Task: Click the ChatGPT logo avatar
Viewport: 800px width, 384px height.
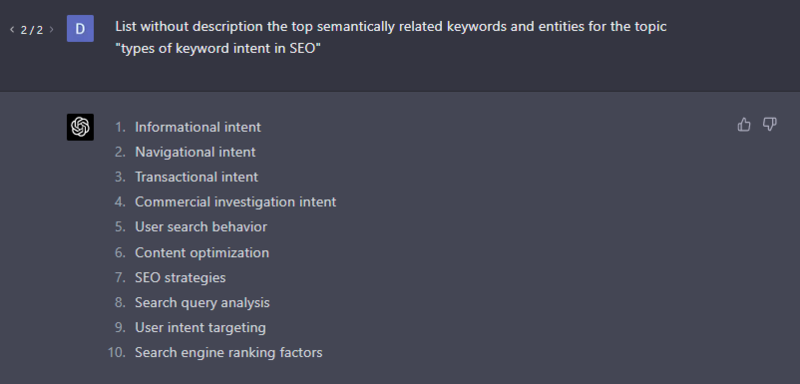Action: click(80, 127)
